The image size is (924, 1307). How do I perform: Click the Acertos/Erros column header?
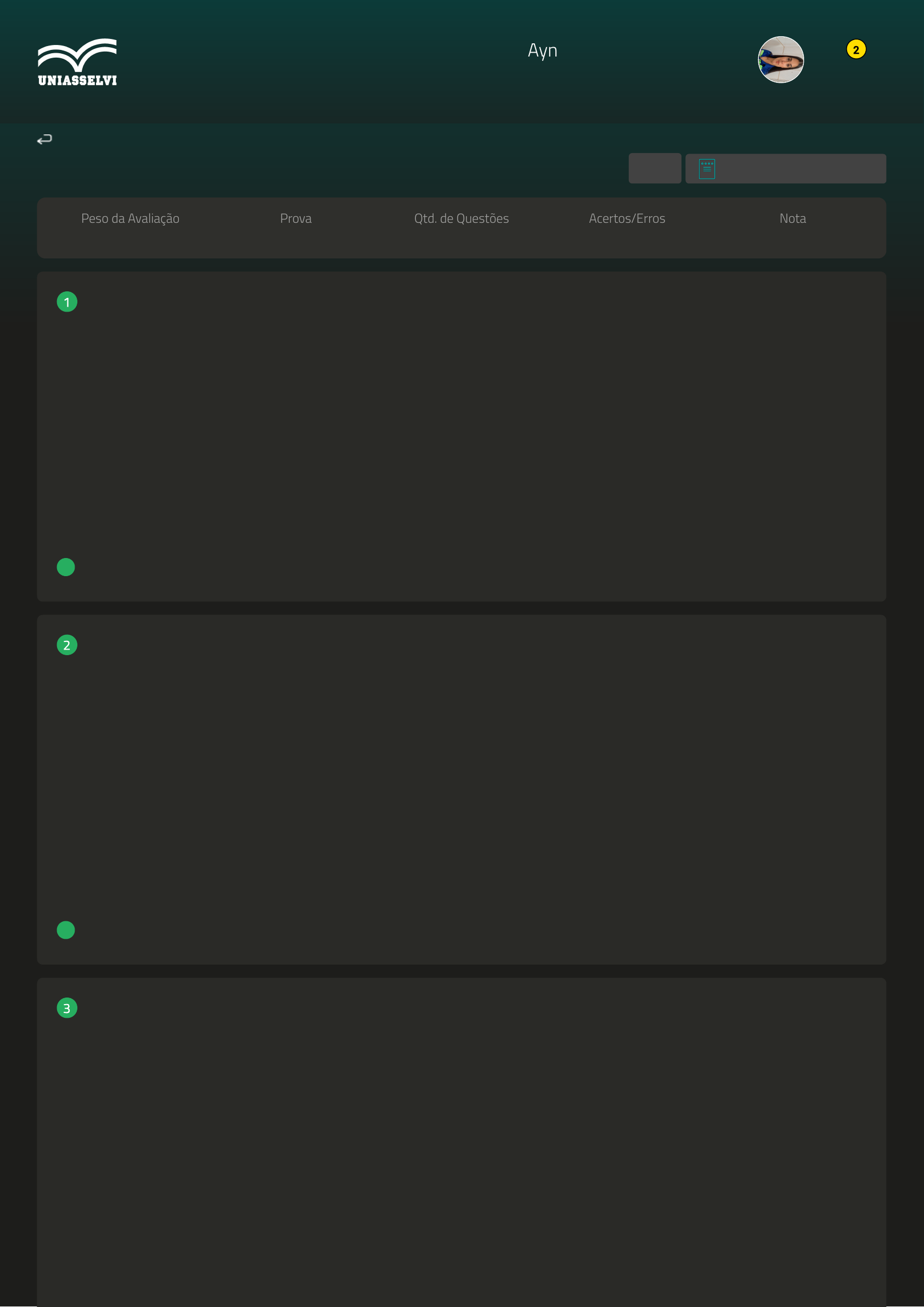[x=626, y=218]
